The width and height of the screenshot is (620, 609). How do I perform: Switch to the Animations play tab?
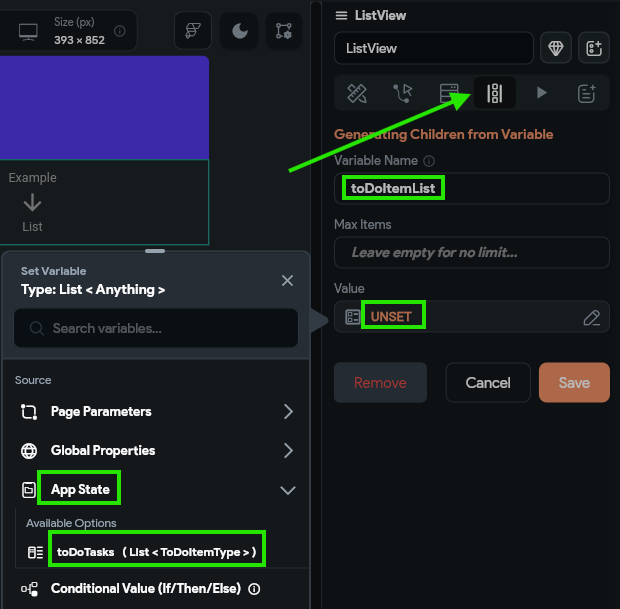click(541, 93)
